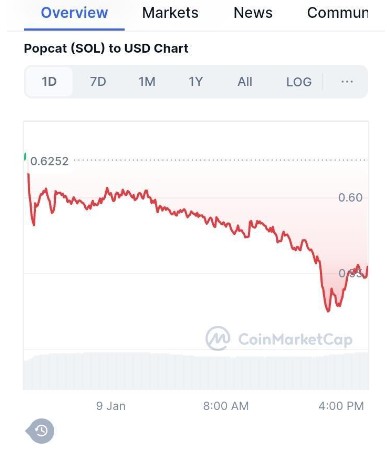The image size is (390, 452).
Task: Click the volume bars area below the chart
Action: (x=196, y=371)
